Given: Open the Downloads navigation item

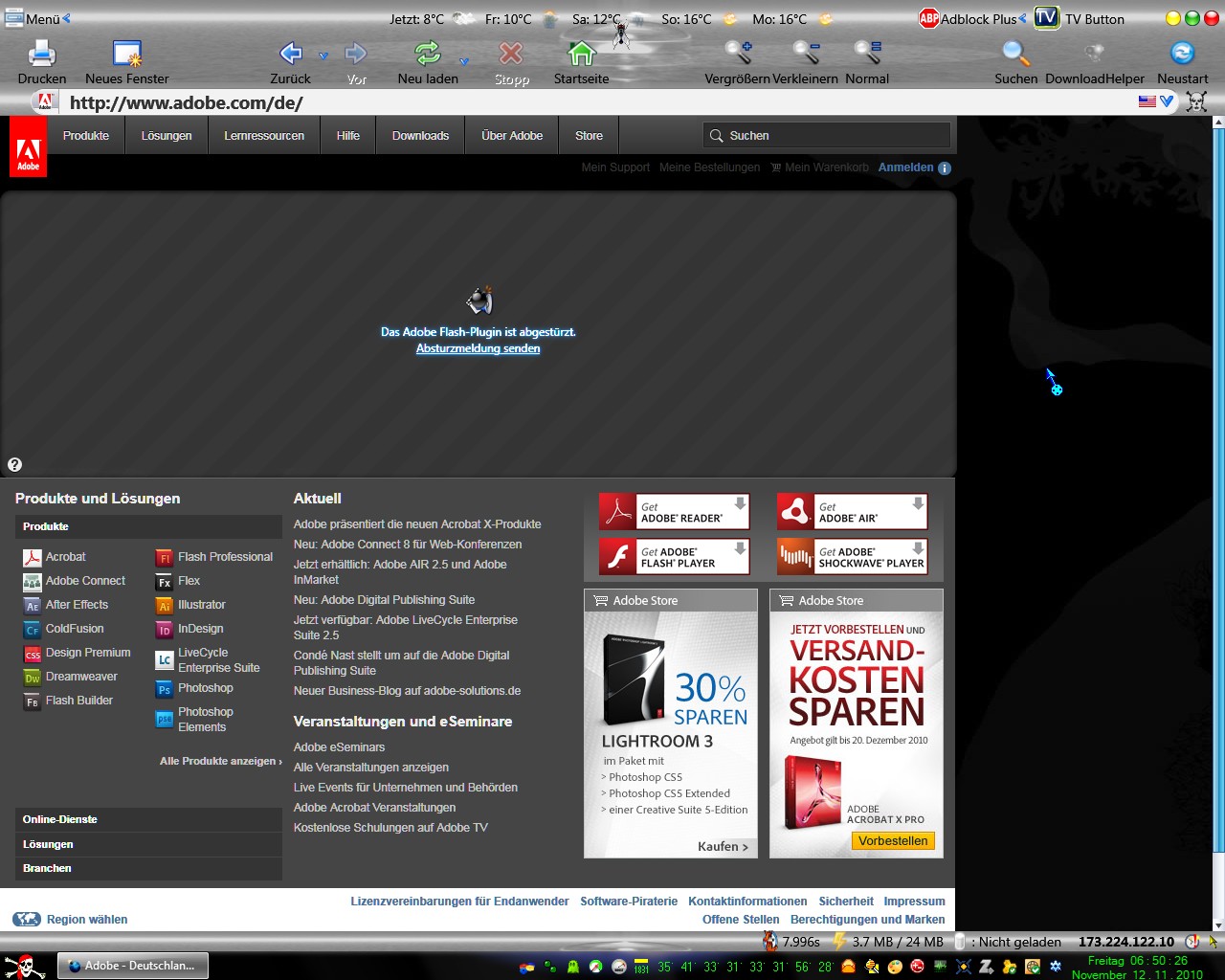Looking at the screenshot, I should (x=420, y=136).
